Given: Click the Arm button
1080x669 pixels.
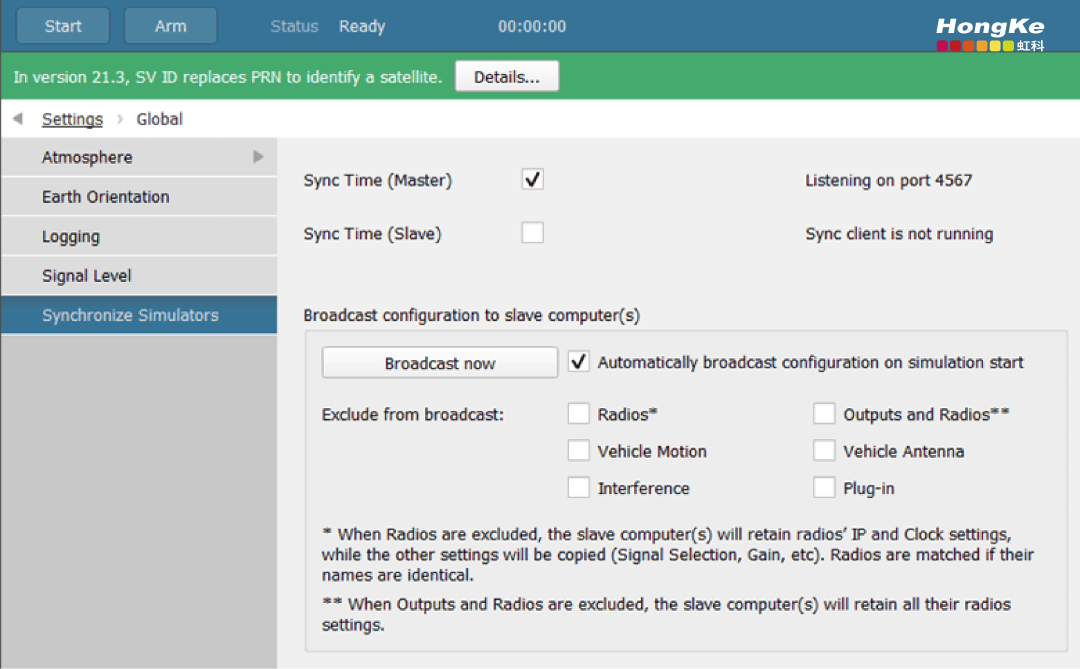Looking at the screenshot, I should pos(170,26).
